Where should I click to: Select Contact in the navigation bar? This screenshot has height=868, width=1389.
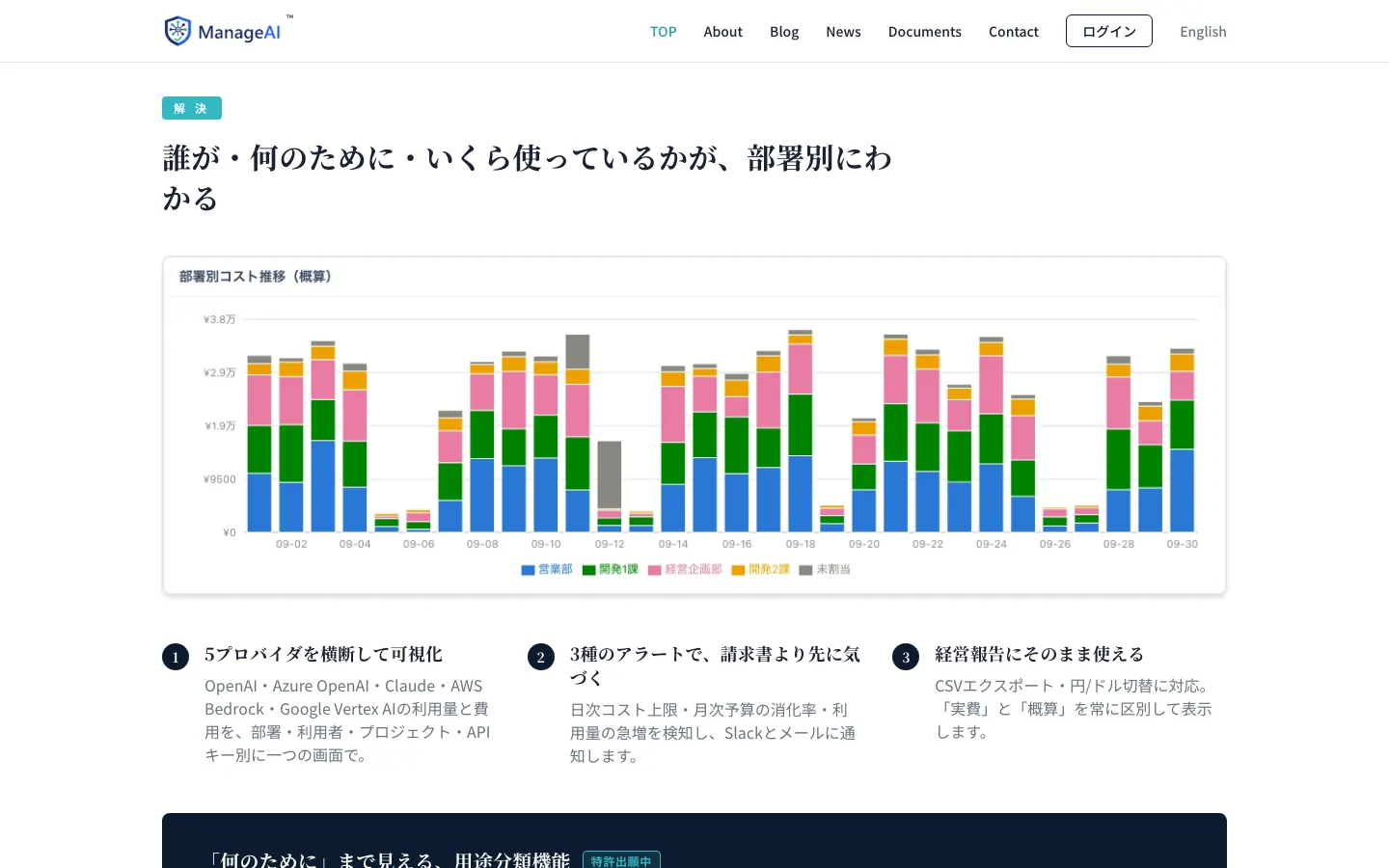pos(1014,32)
